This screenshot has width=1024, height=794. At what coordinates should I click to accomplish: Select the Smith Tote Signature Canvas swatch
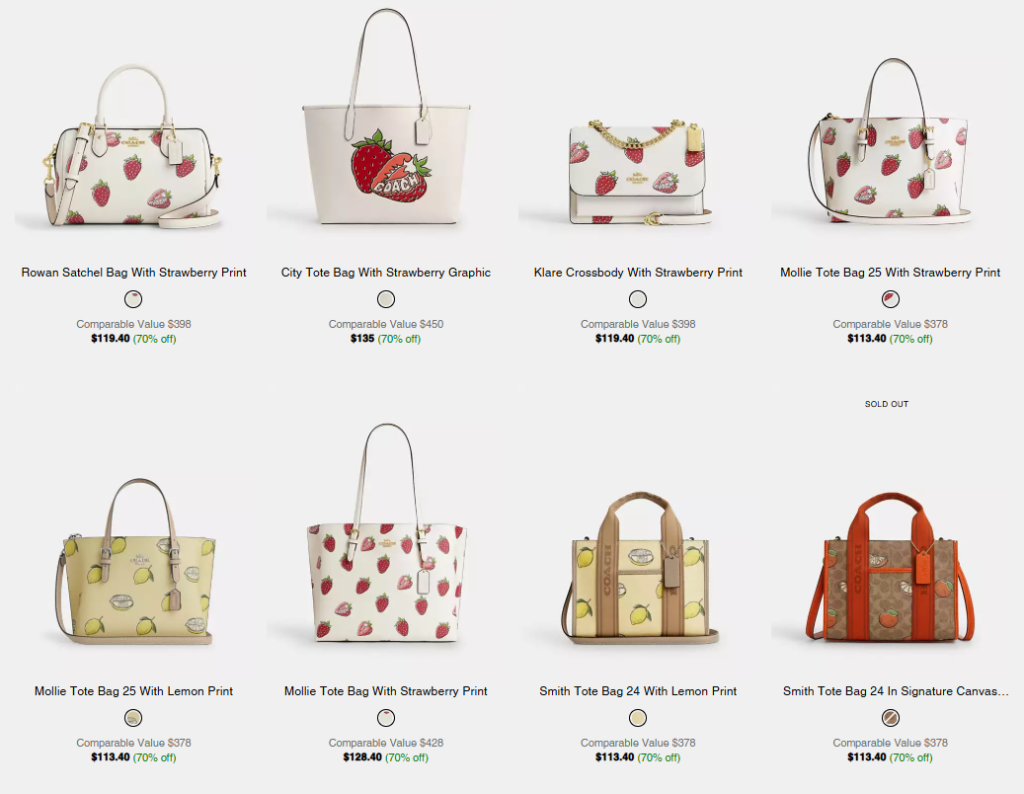[x=891, y=718]
